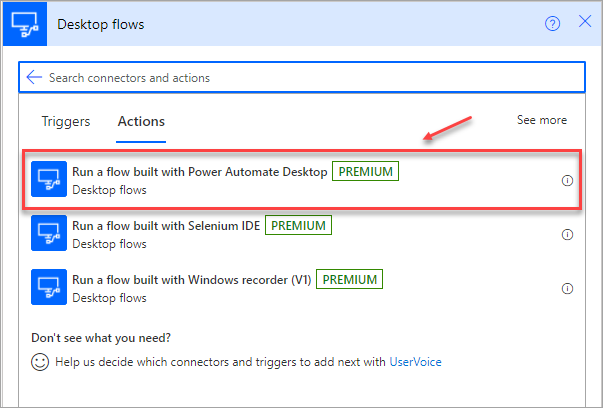The image size is (603, 408).
Task: Click the See more link
Action: point(541,120)
